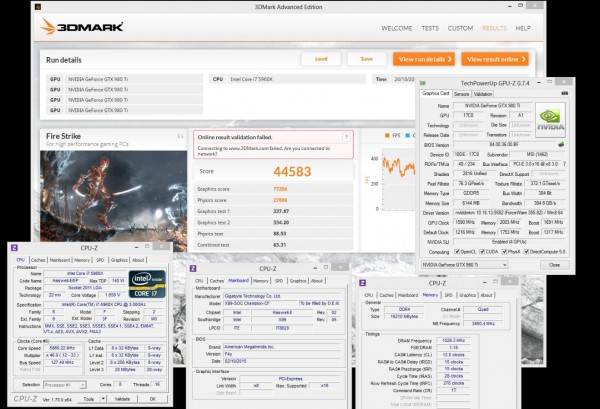
Task: Click the CPU Intel Core i7 5960X entry
Action: click(x=287, y=79)
